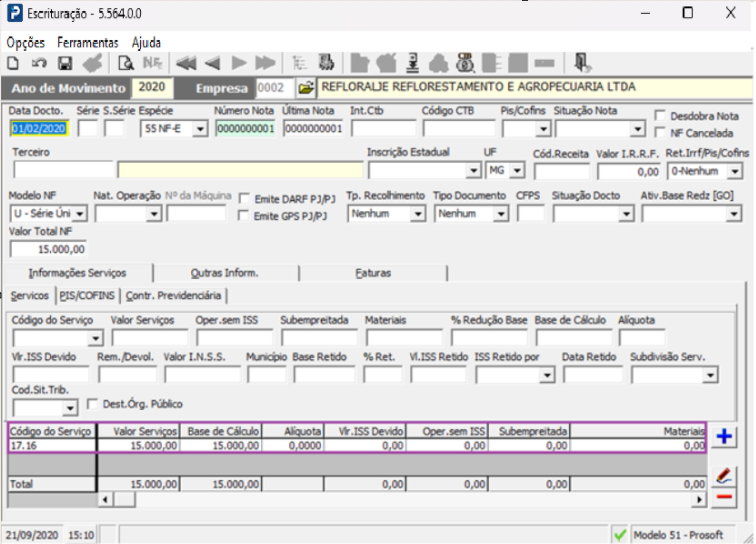
Task: Open UF dropdown showing MG
Action: point(517,170)
